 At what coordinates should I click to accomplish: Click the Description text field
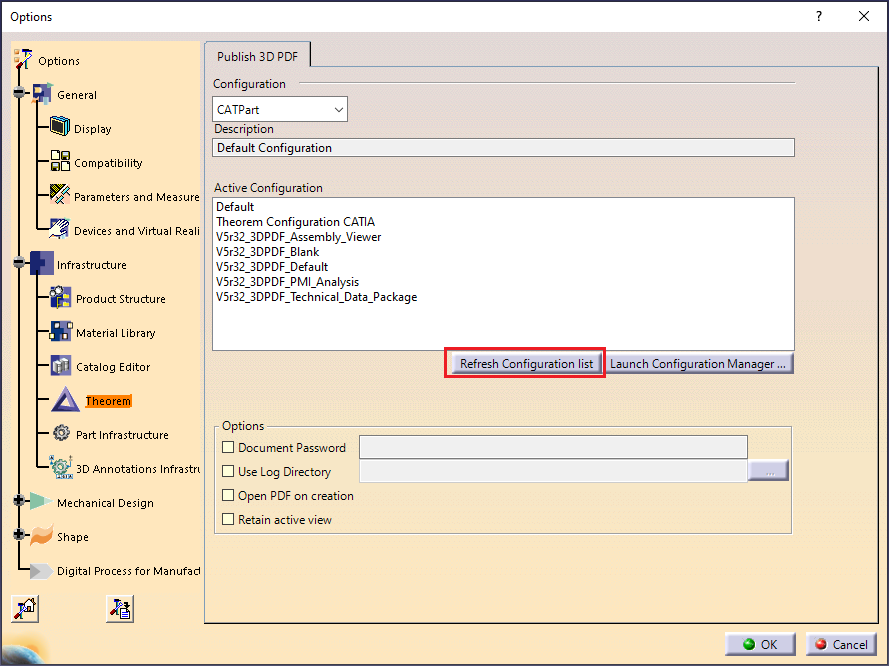(x=503, y=148)
